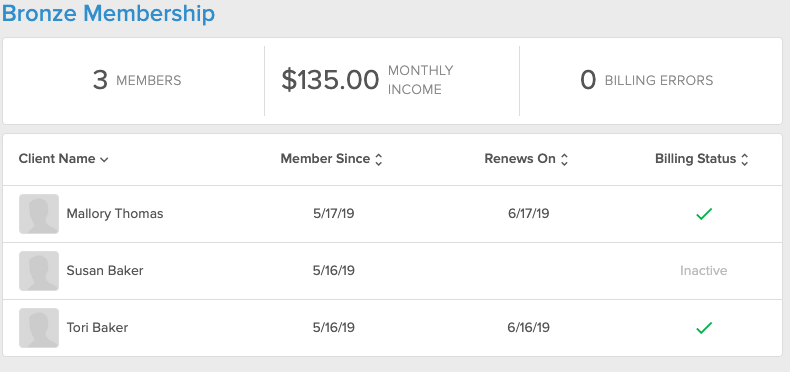The image size is (790, 372).
Task: Select the 3 Members summary stat
Action: [x=137, y=80]
